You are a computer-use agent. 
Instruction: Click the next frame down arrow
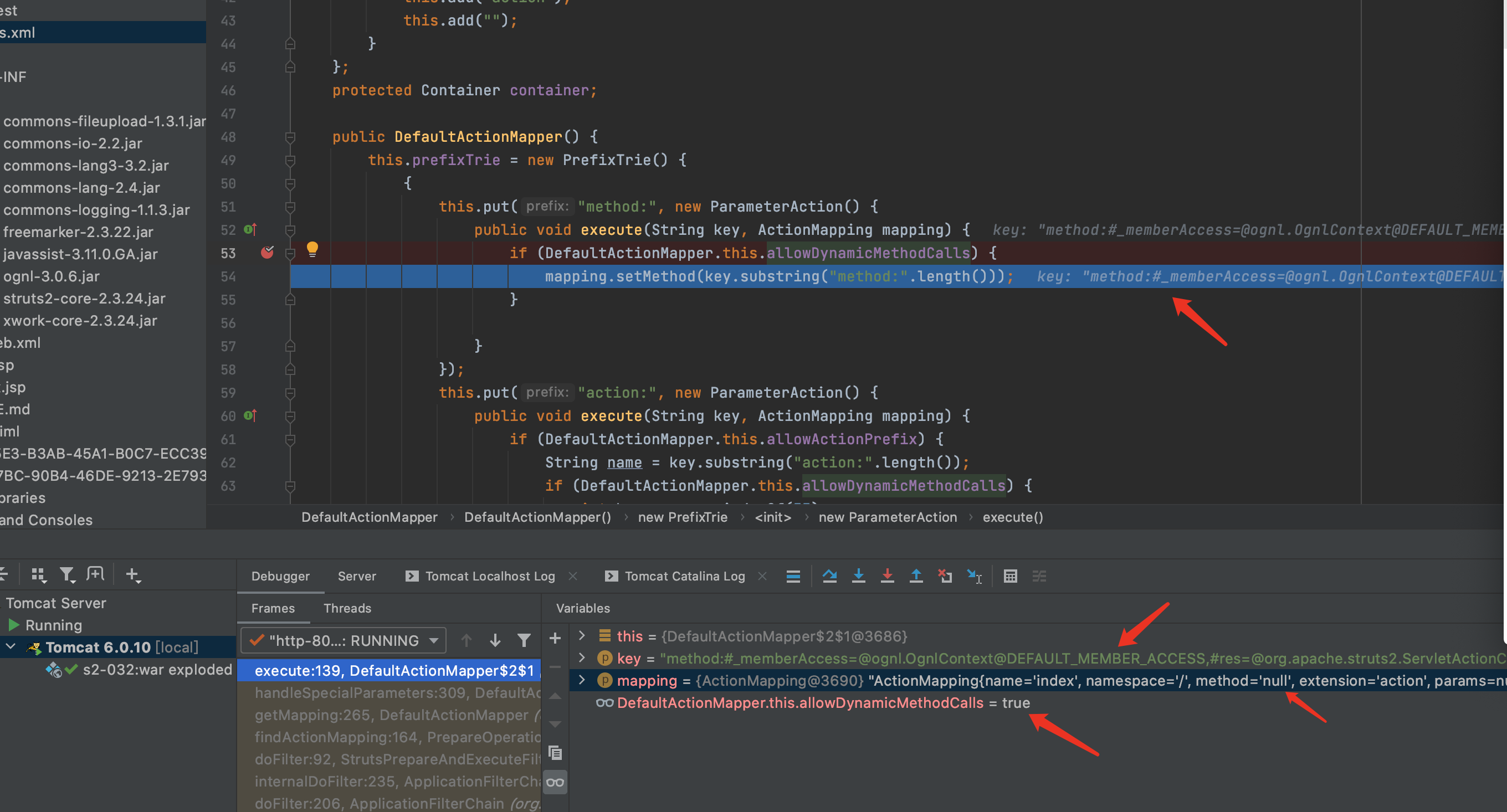[x=495, y=641]
